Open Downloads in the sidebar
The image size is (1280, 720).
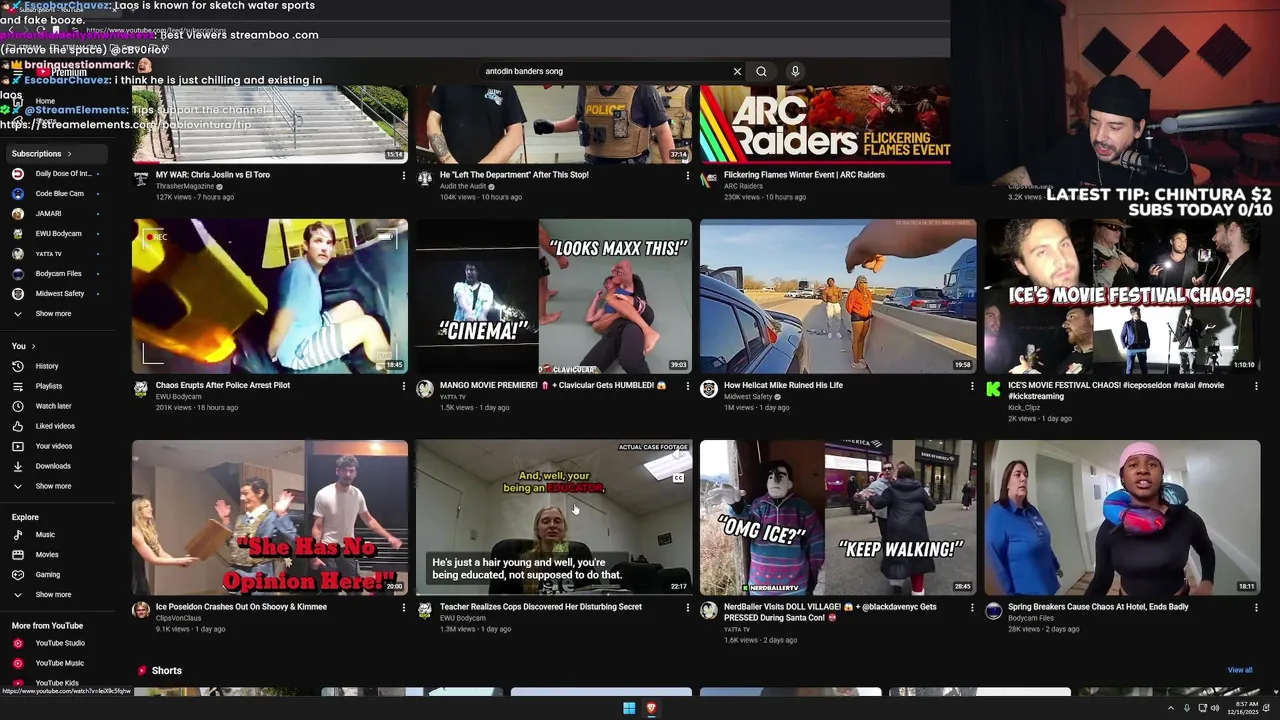(53, 466)
